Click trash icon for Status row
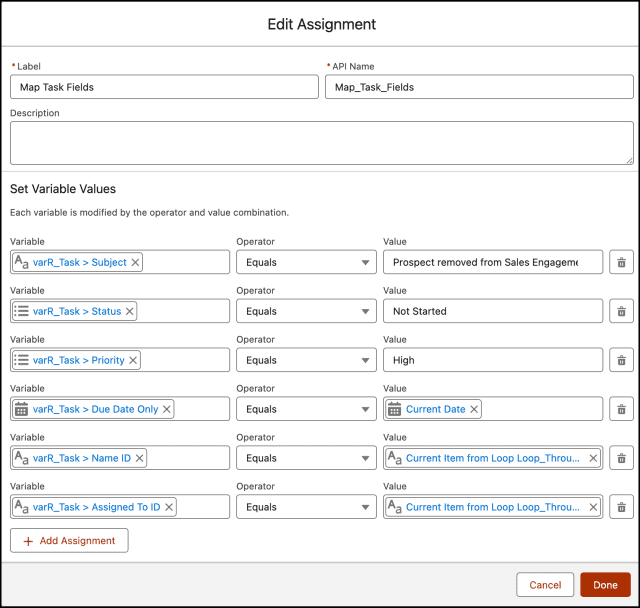Viewport: 640px width, 608px height. 621,311
